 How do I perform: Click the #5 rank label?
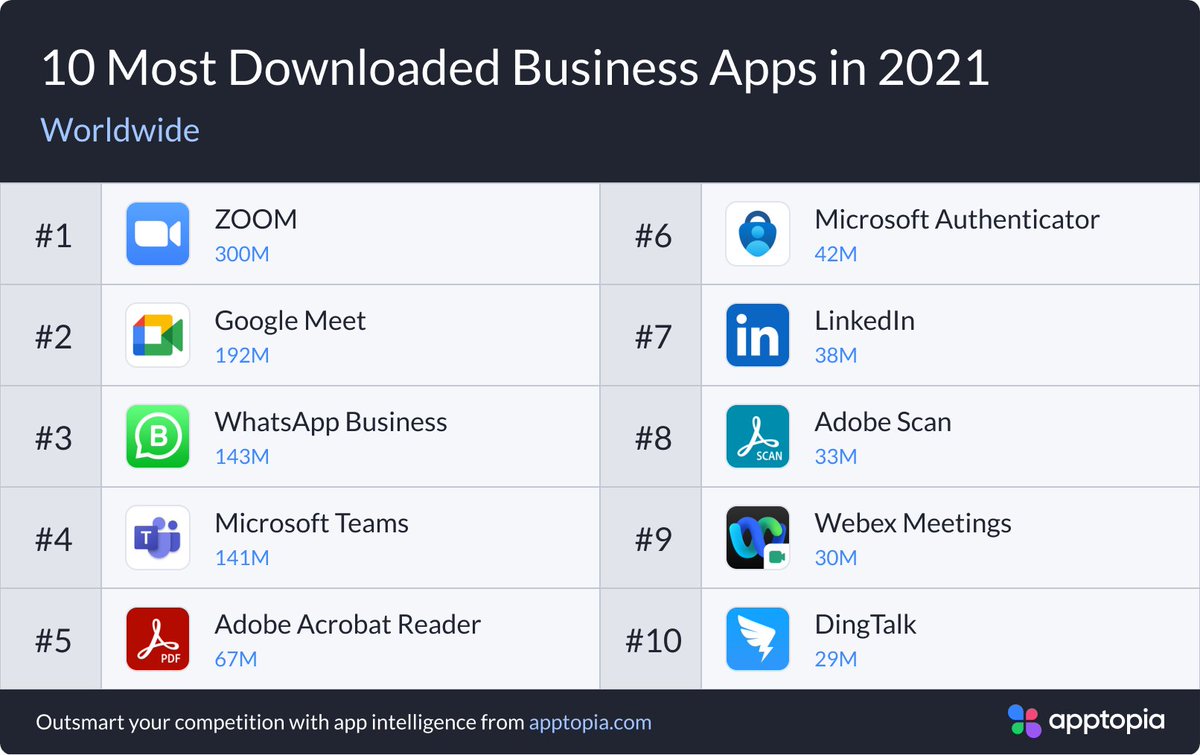coord(53,641)
